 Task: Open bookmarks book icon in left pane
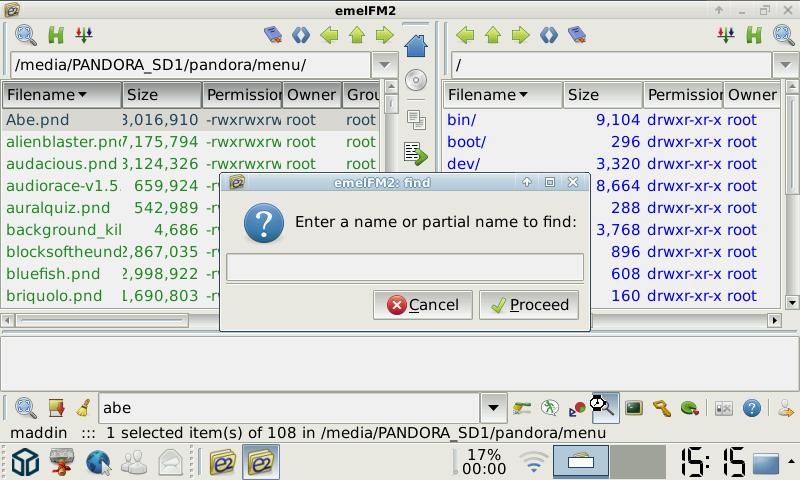click(x=273, y=35)
